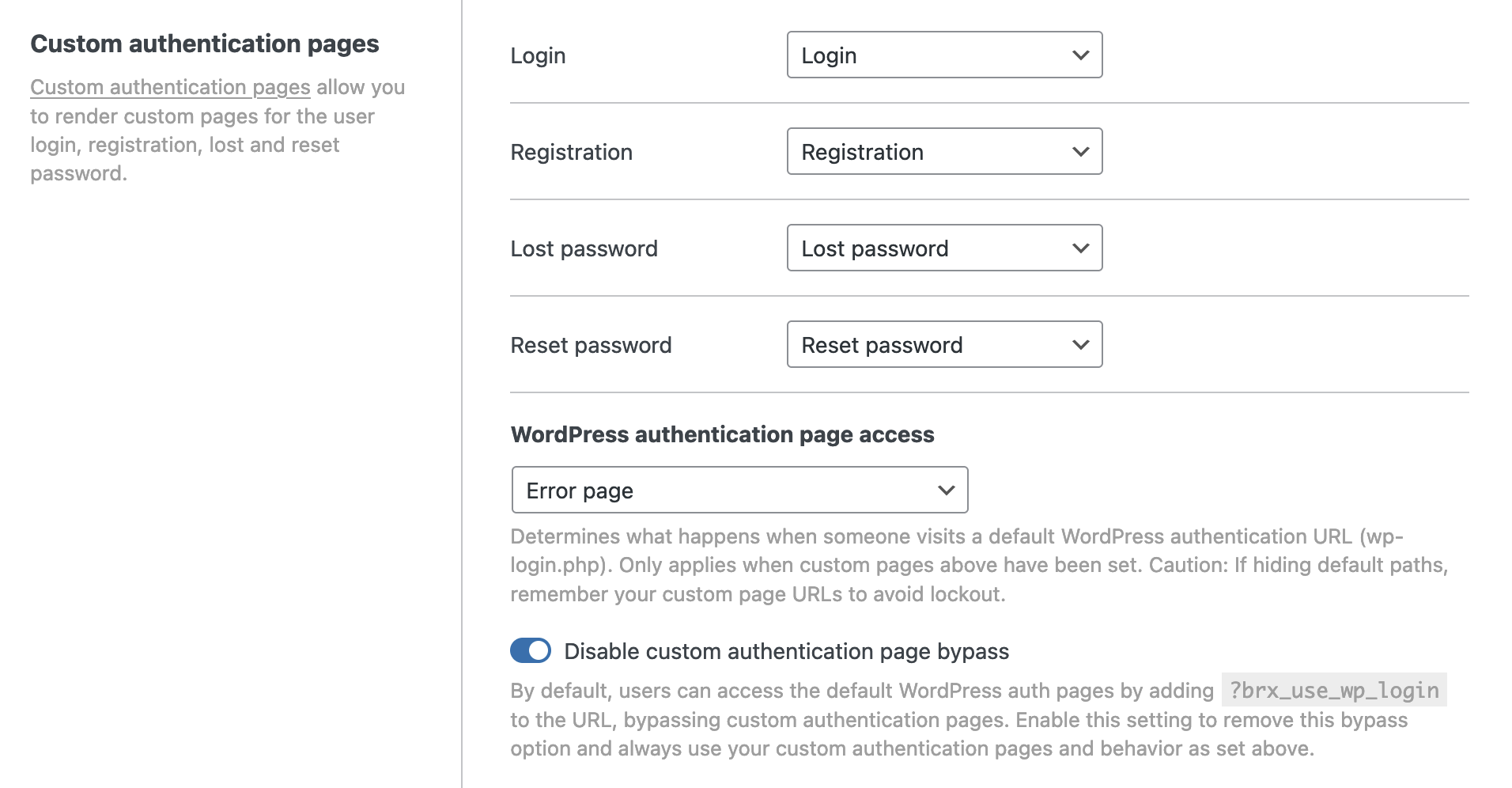The width and height of the screenshot is (1512, 788).
Task: Click the Custom authentication pages heading
Action: [204, 44]
